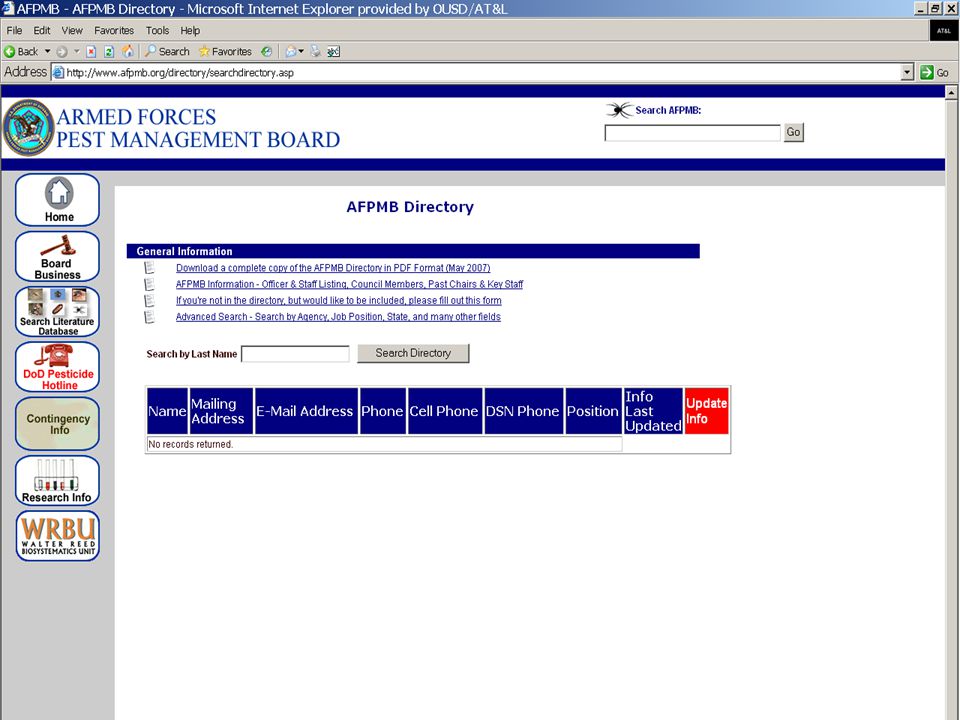Click the Stop loading icon
The height and width of the screenshot is (720, 960).
pyautogui.click(x=91, y=51)
